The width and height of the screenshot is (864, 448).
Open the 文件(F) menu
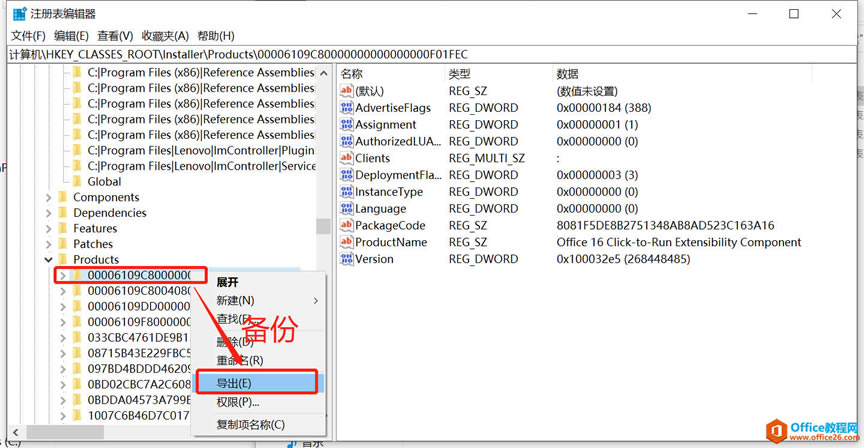coord(28,36)
